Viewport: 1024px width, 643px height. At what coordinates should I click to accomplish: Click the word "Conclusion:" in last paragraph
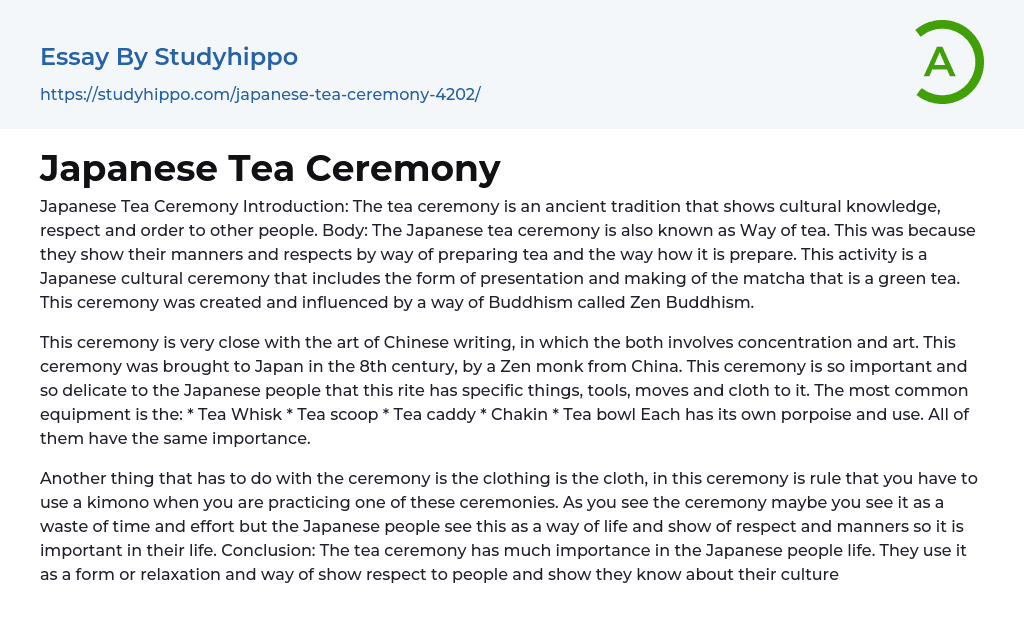click(x=268, y=550)
